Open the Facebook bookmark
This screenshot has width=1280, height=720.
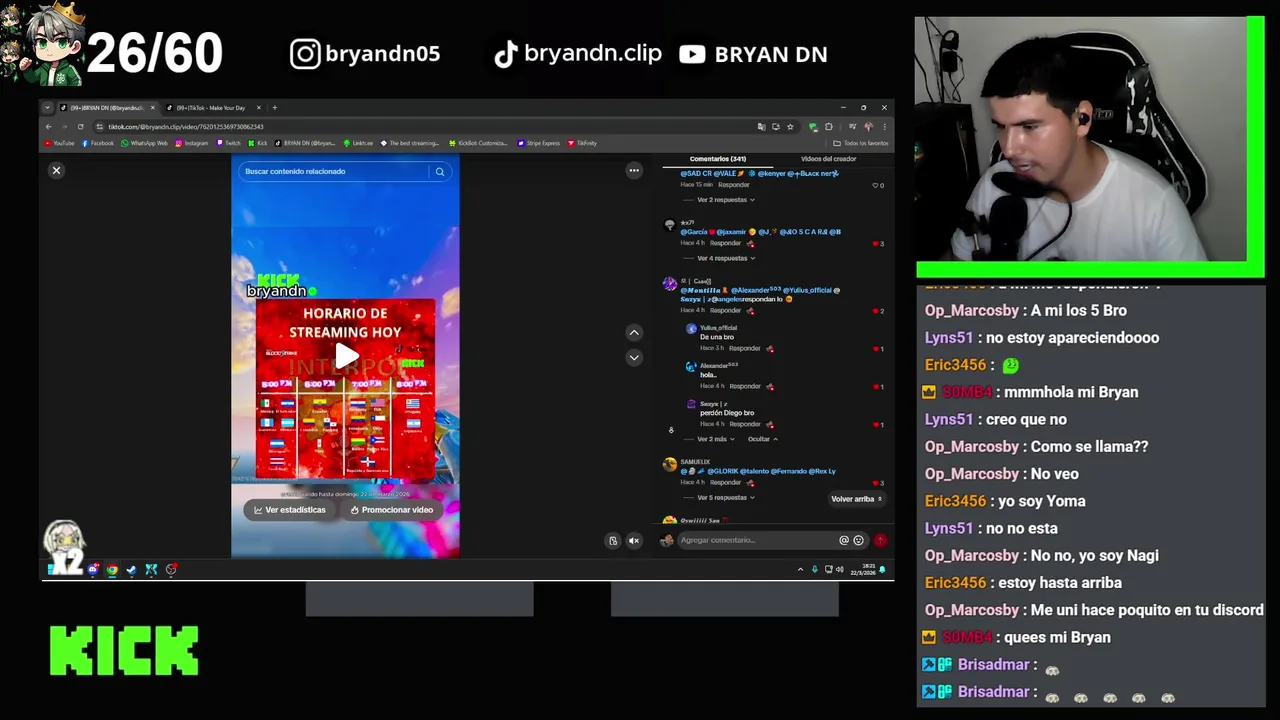click(98, 143)
